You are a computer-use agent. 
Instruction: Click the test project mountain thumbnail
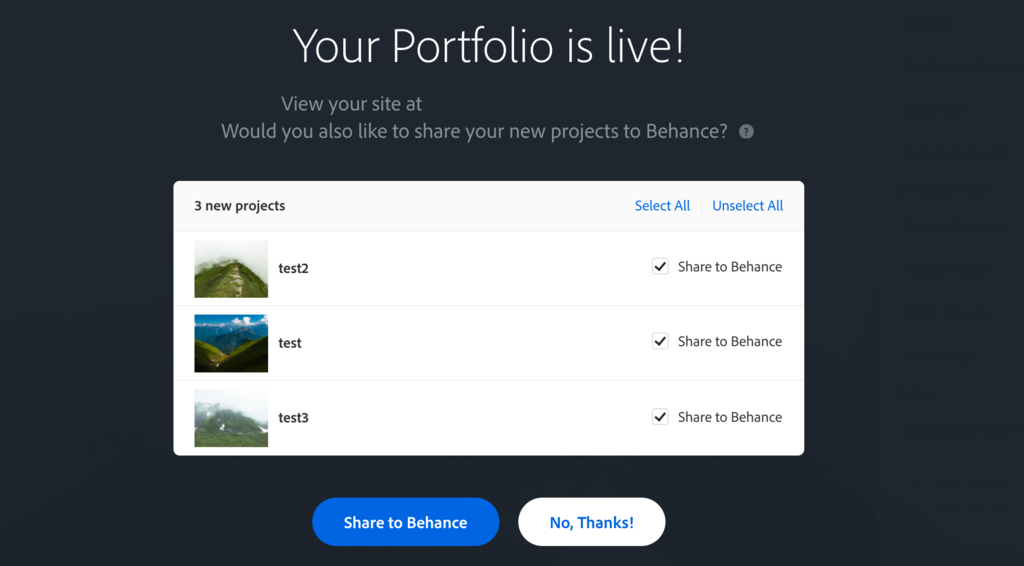click(x=231, y=343)
